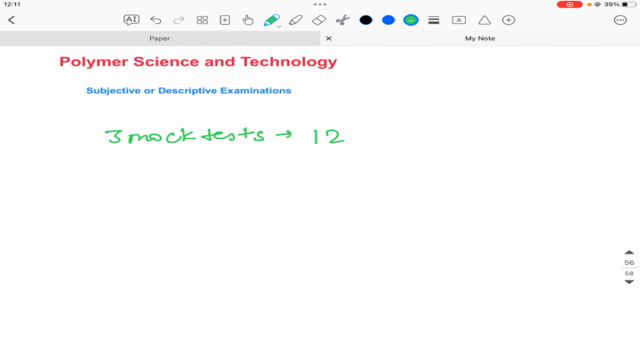Tap the battery status indicator
640x360 pixels.
[630, 4]
